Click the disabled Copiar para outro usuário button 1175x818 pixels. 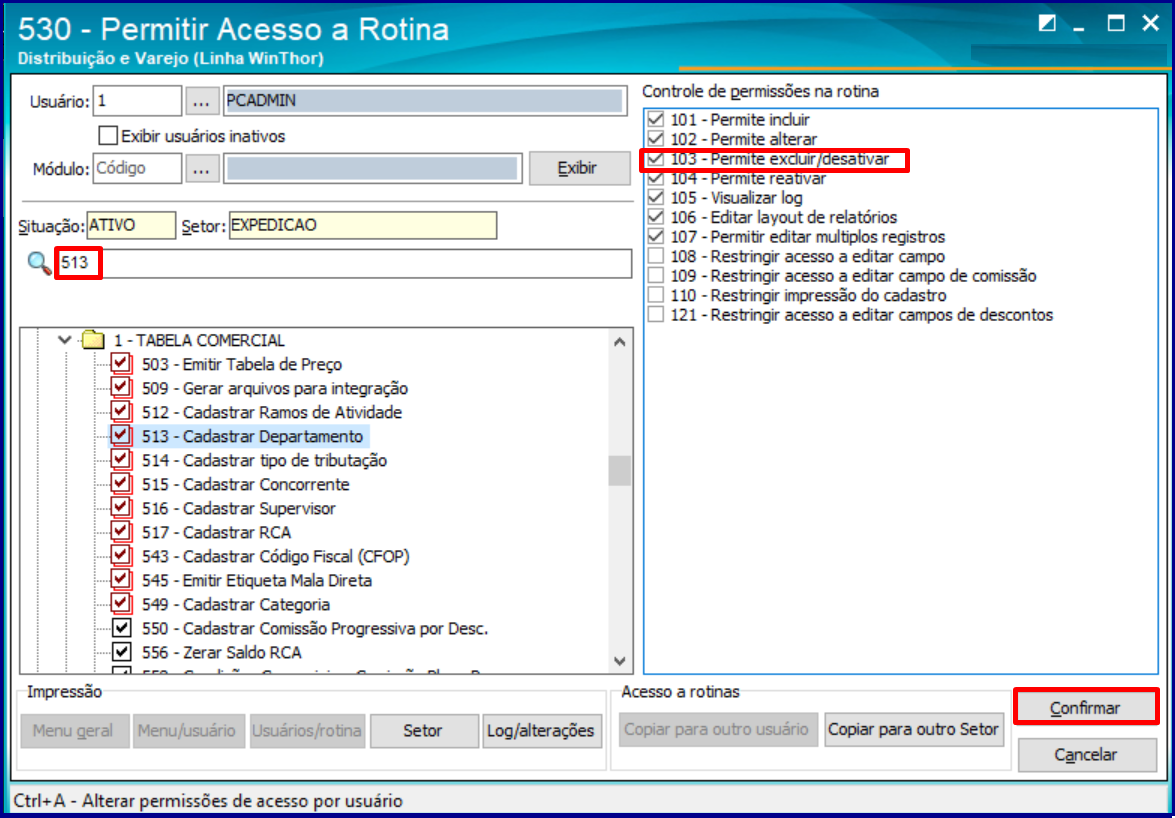[x=716, y=730]
